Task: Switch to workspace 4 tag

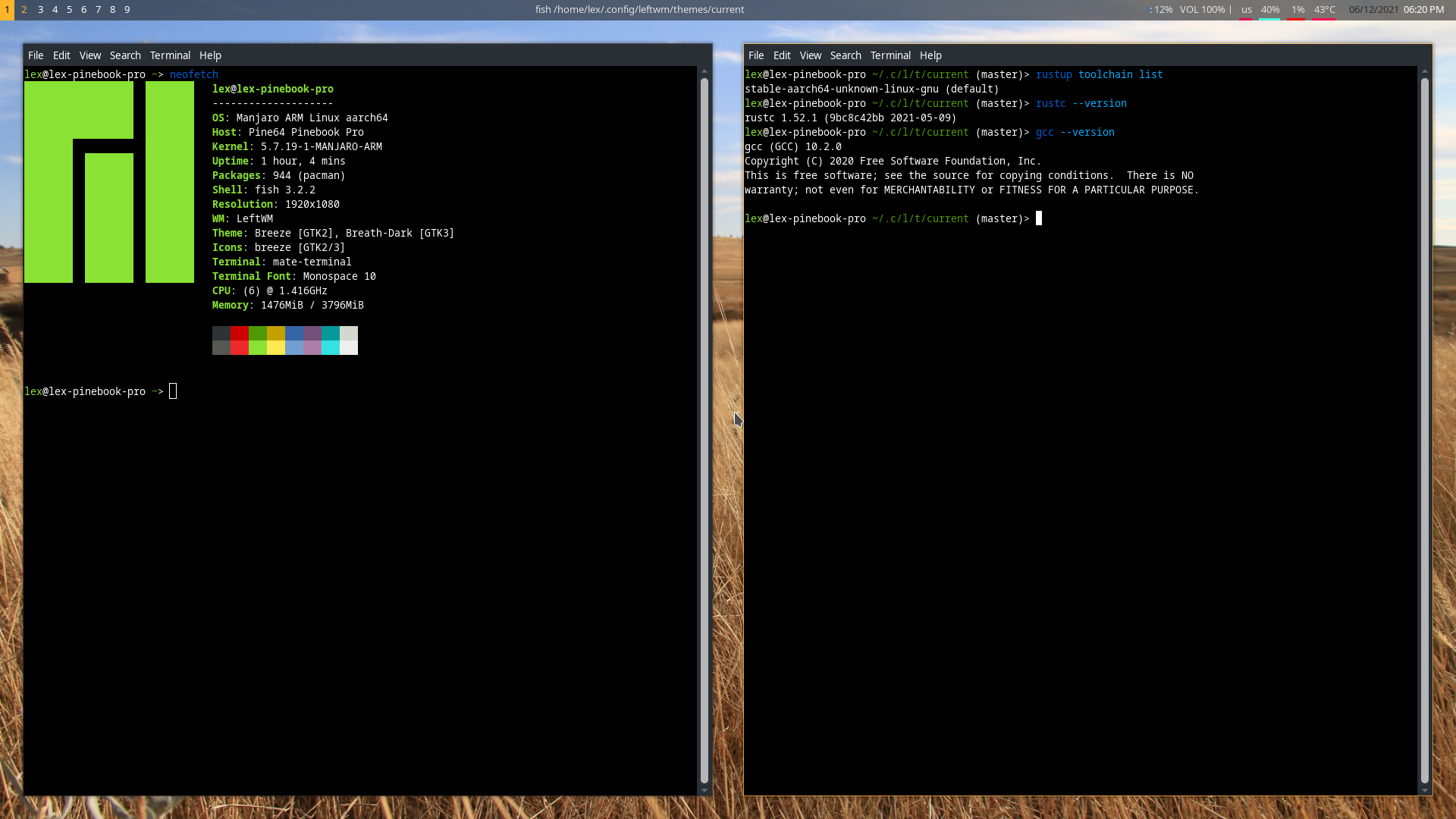Action: pyautogui.click(x=55, y=10)
